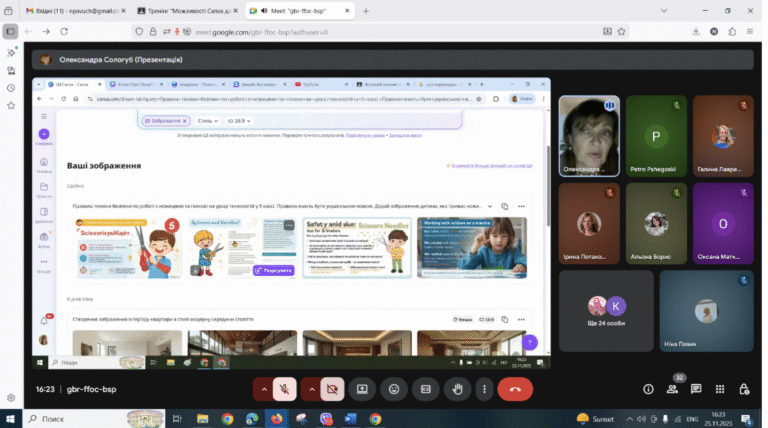Screen dimensions: 768x428
Task: Click the red leave call button
Action: tap(515, 389)
